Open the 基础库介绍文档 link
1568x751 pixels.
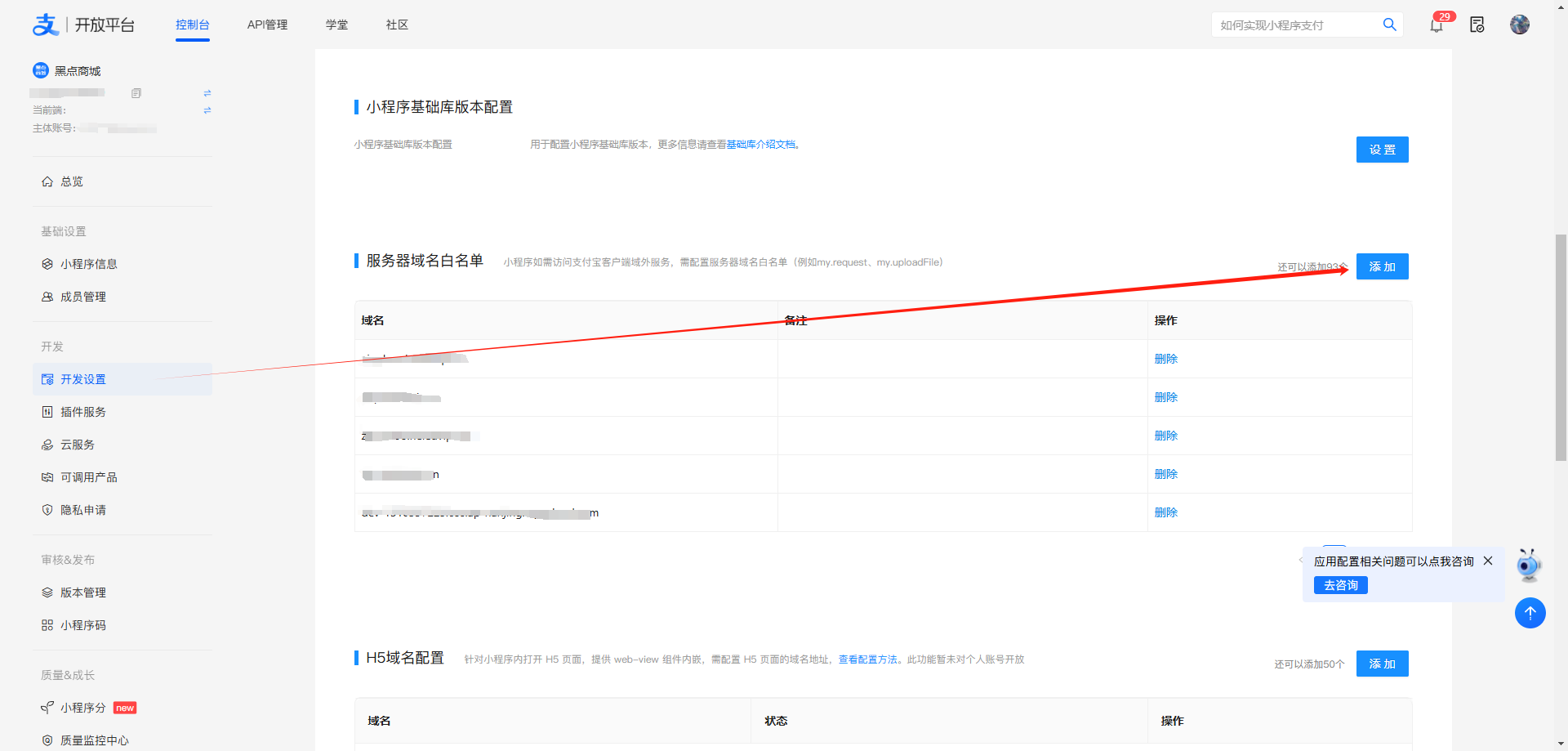coord(760,145)
